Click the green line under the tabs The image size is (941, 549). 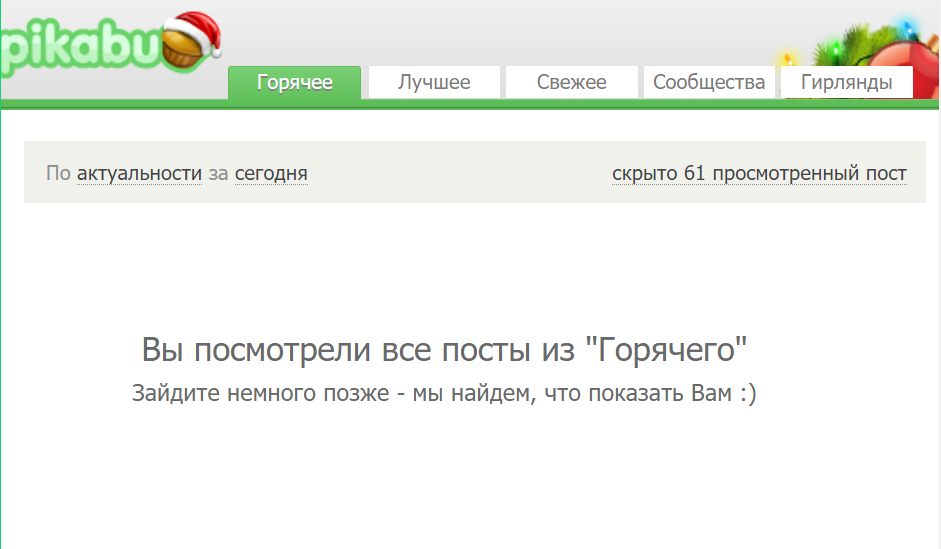470,104
